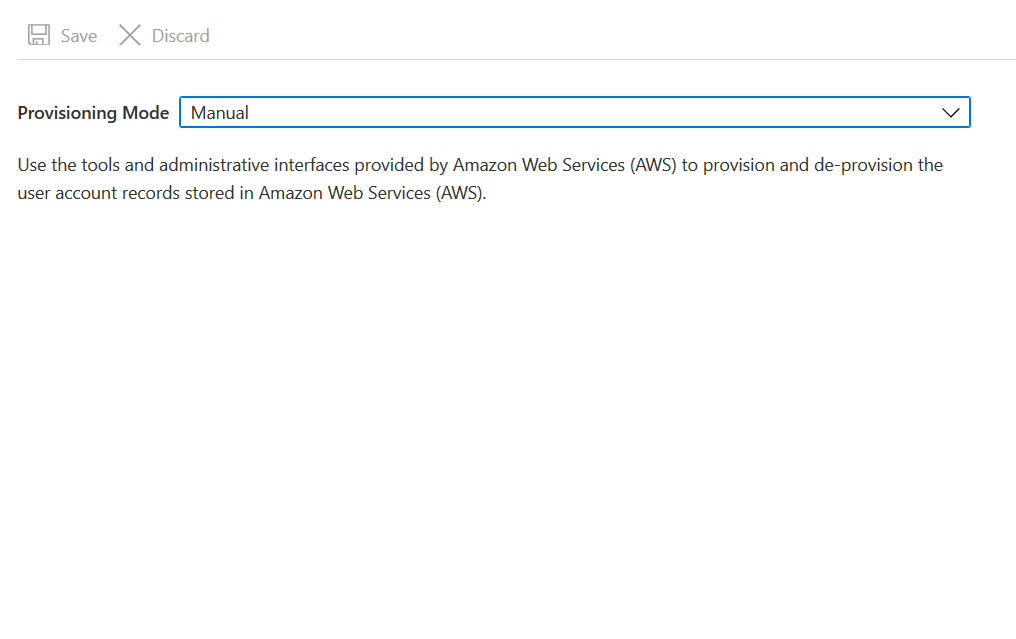This screenshot has width=1016, height=639.
Task: Select the floppy disk Save icon
Action: 38,34
